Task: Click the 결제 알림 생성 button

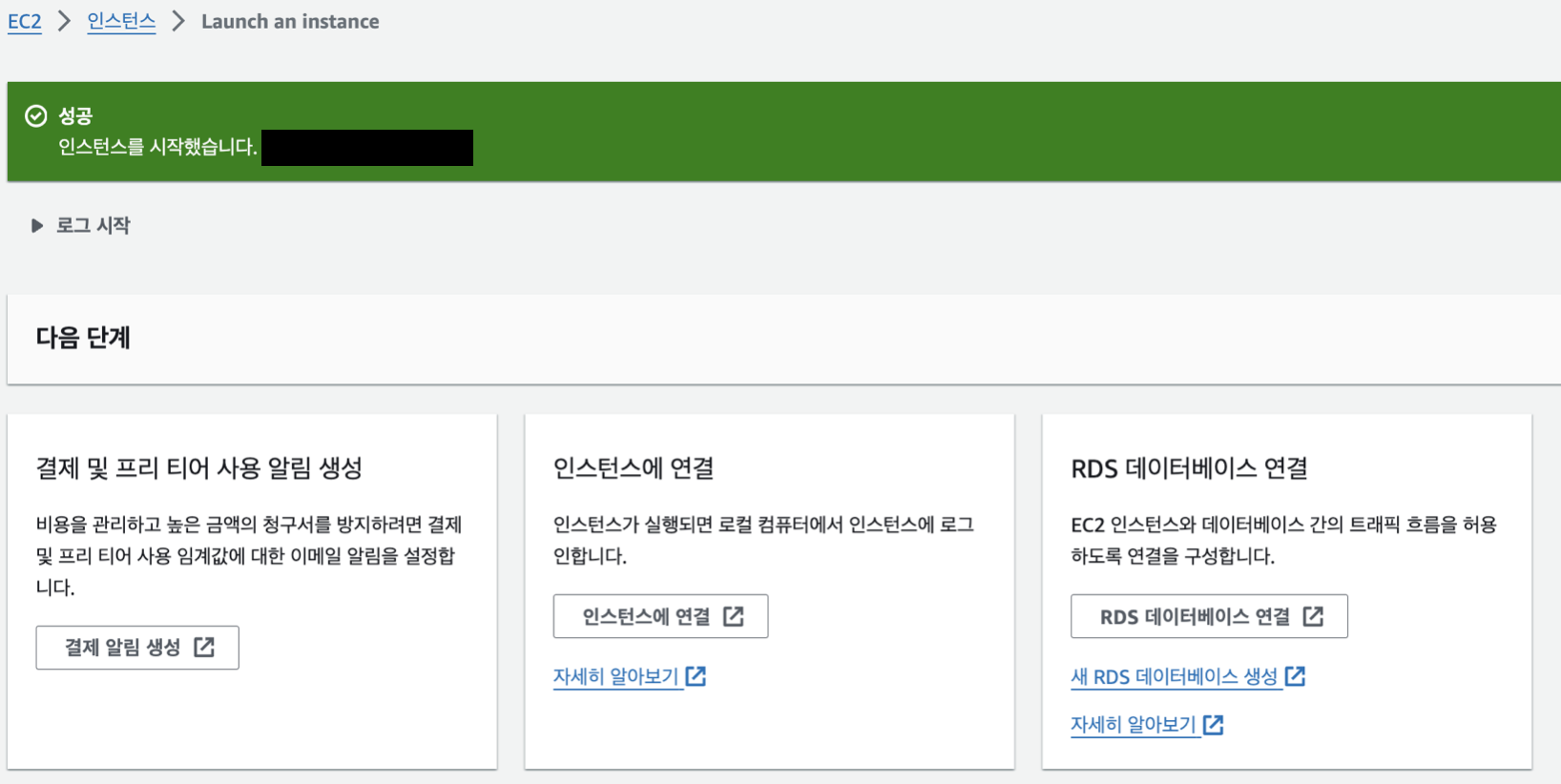Action: (x=137, y=648)
